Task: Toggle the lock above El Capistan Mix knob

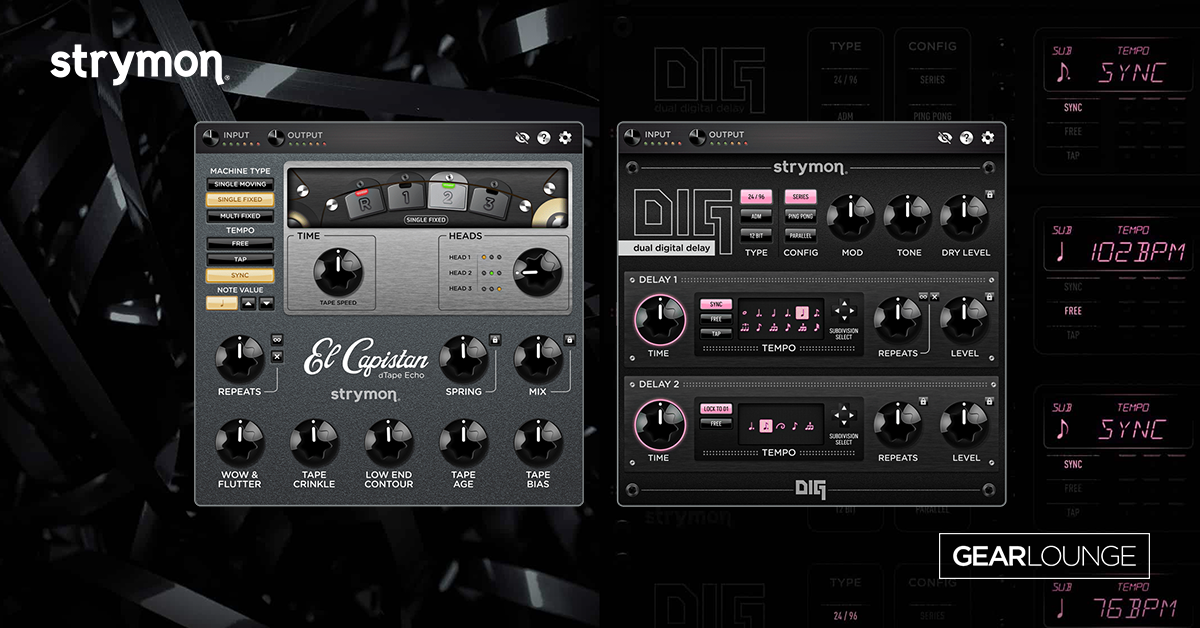Action: point(569,340)
